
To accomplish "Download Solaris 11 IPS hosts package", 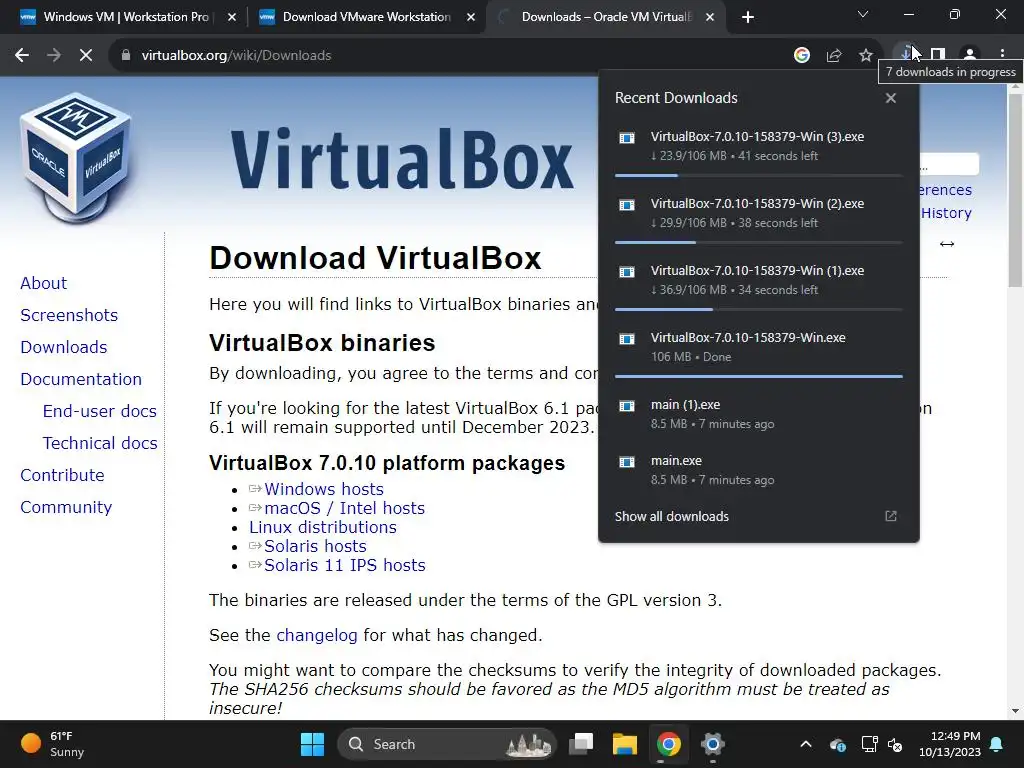I will (x=344, y=565).
